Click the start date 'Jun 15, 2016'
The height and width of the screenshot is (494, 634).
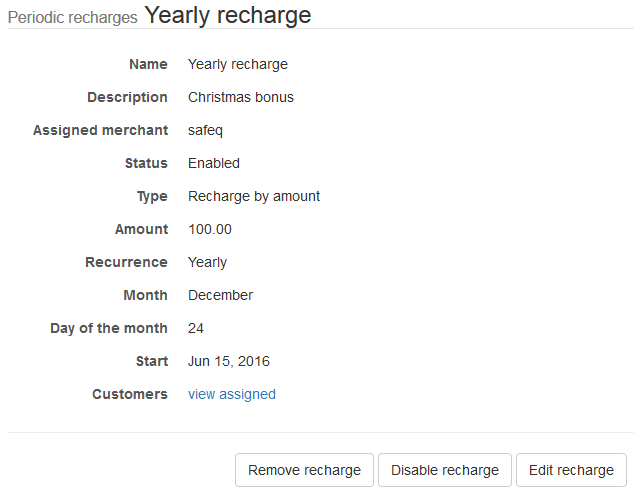[229, 361]
